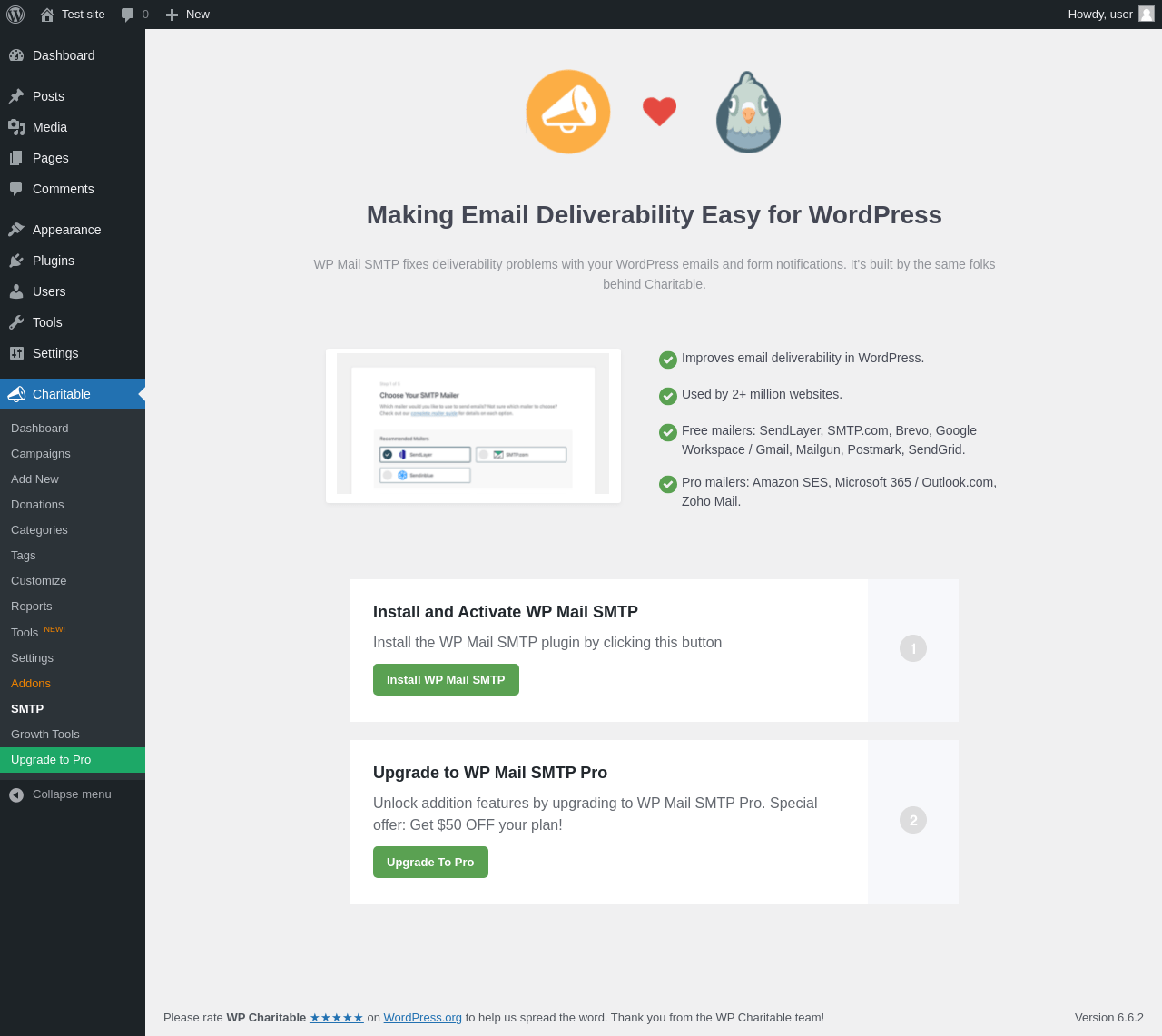Viewport: 1162px width, 1036px height.
Task: Open Appearance menu item
Action: [x=73, y=230]
